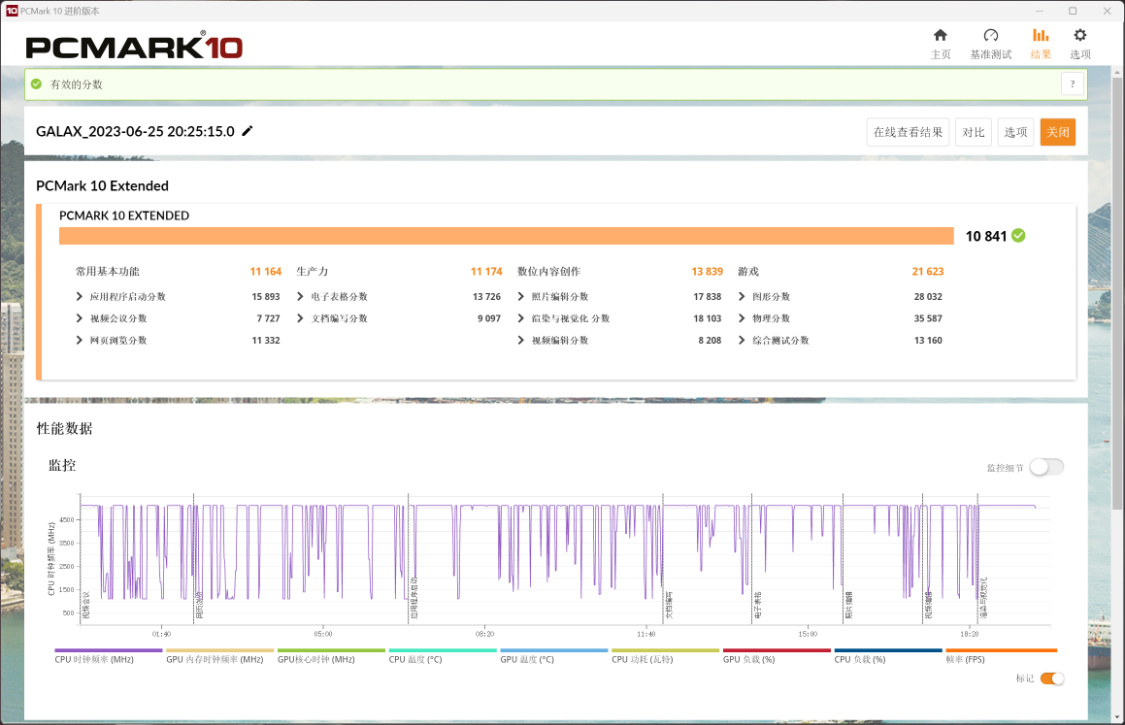Screen dimensions: 1125x725
Task: Click 在线查看结果 button
Action: pyautogui.click(x=908, y=132)
